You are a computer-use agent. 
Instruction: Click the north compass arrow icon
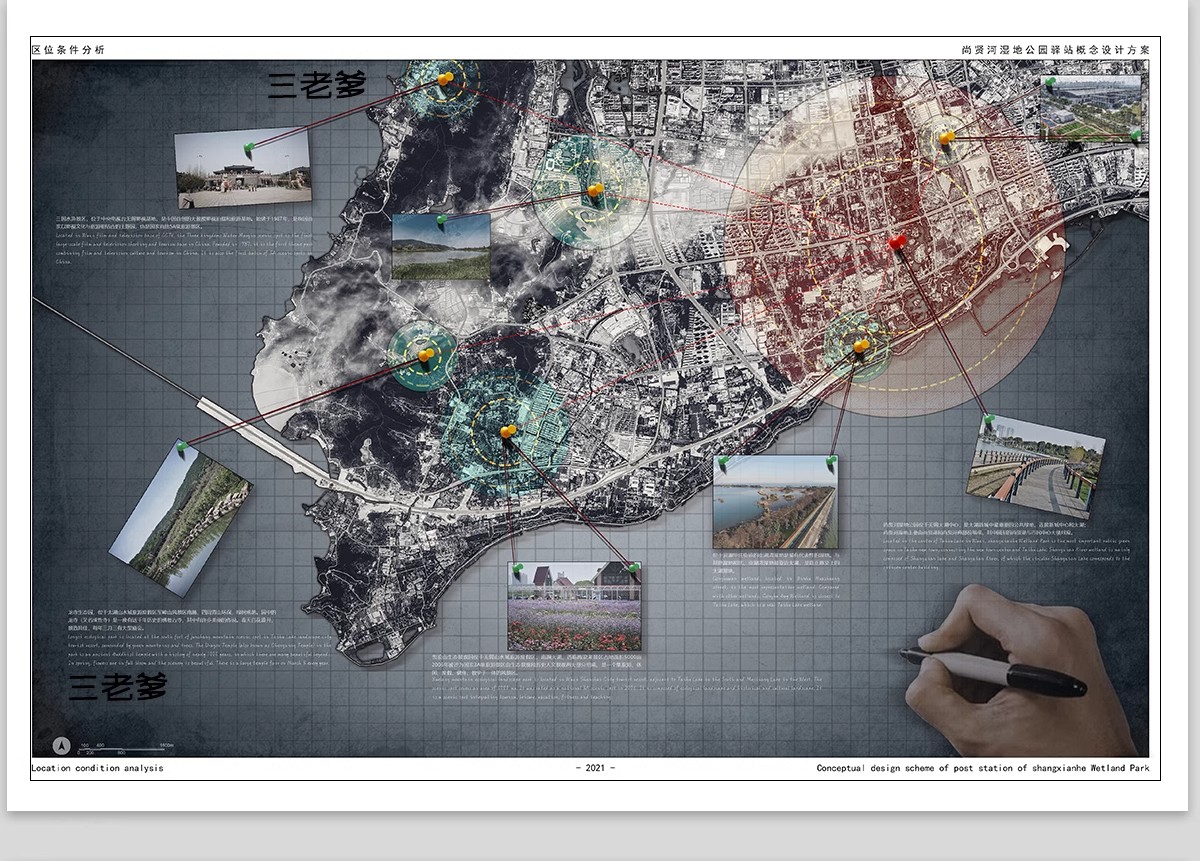coord(61,745)
